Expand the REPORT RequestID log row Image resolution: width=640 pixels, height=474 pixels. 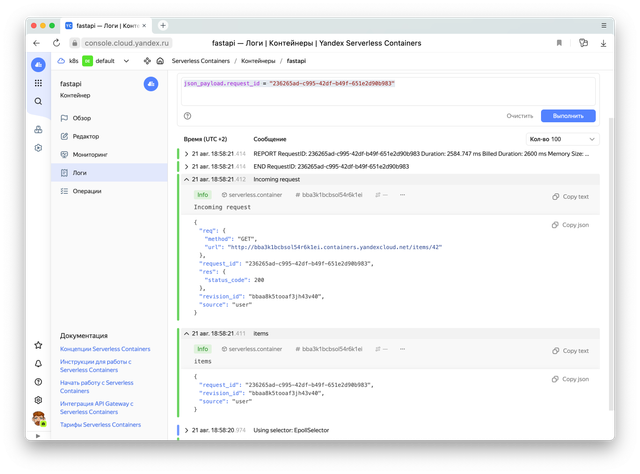[186, 153]
